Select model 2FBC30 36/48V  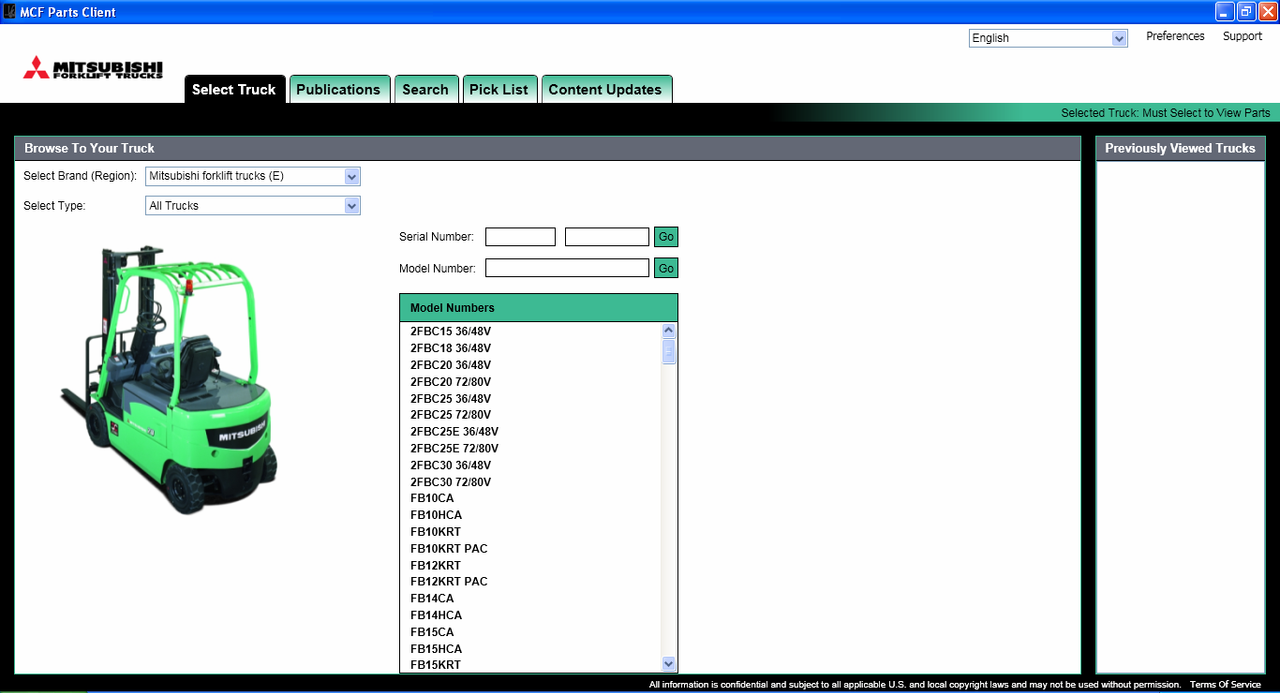pyautogui.click(x=450, y=465)
